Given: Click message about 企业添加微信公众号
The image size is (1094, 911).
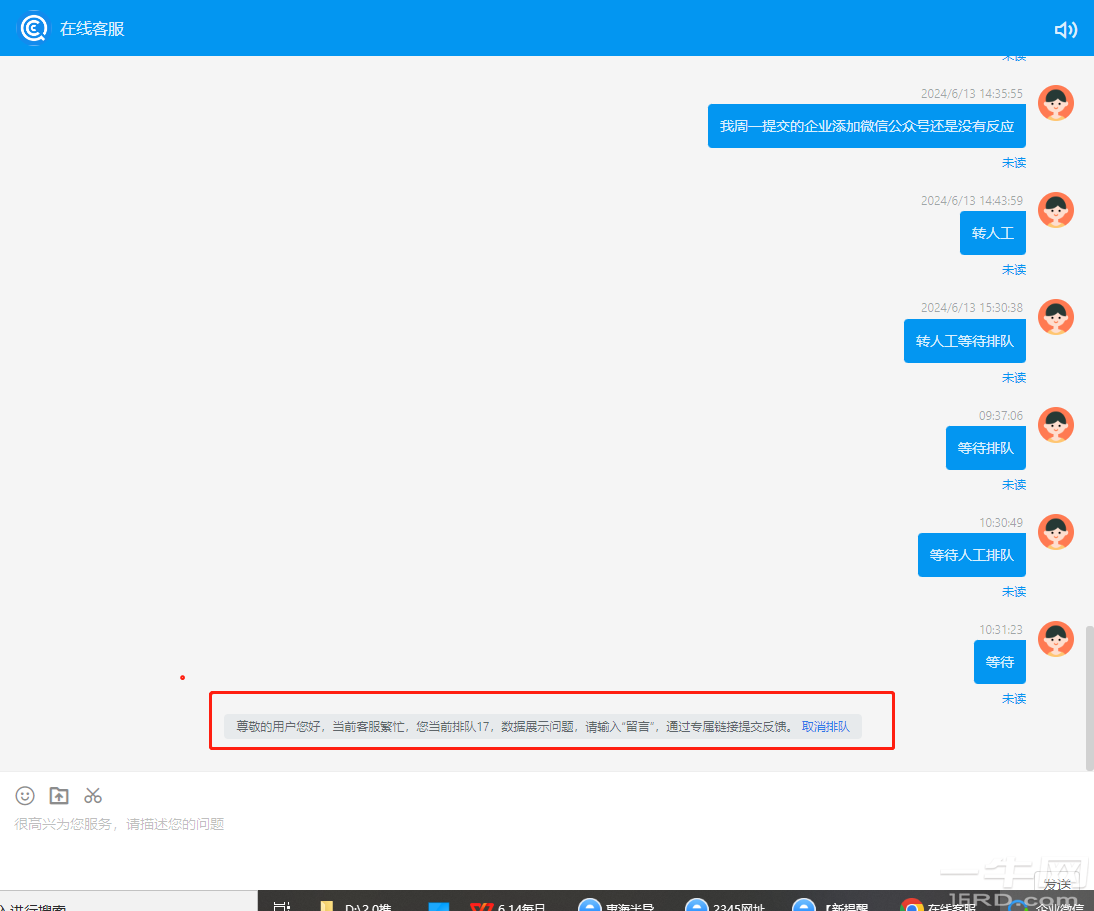Looking at the screenshot, I should (x=866, y=126).
